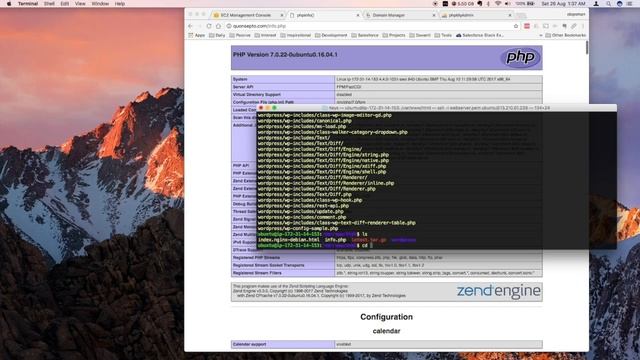Screen dimensions: 640x360
Task: Click the 'info.php' file name in the terminal
Action: [x=335, y=240]
